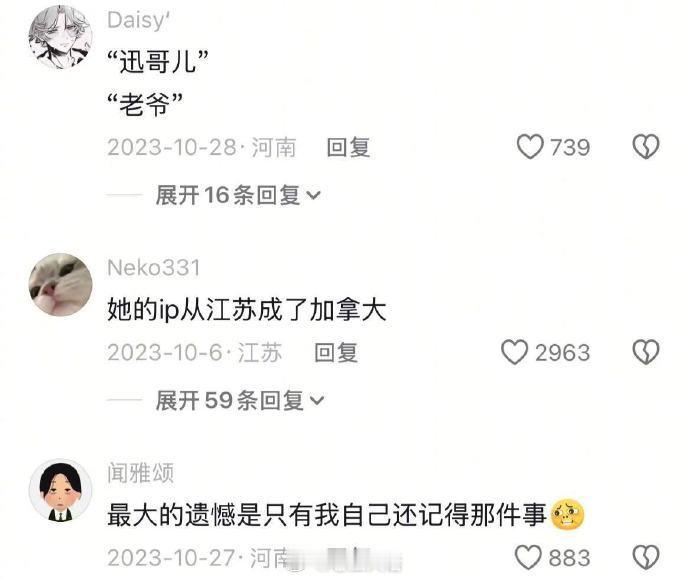Like 闻雅颂's comment with 883 likes
This screenshot has width=690, height=580.
point(528,557)
